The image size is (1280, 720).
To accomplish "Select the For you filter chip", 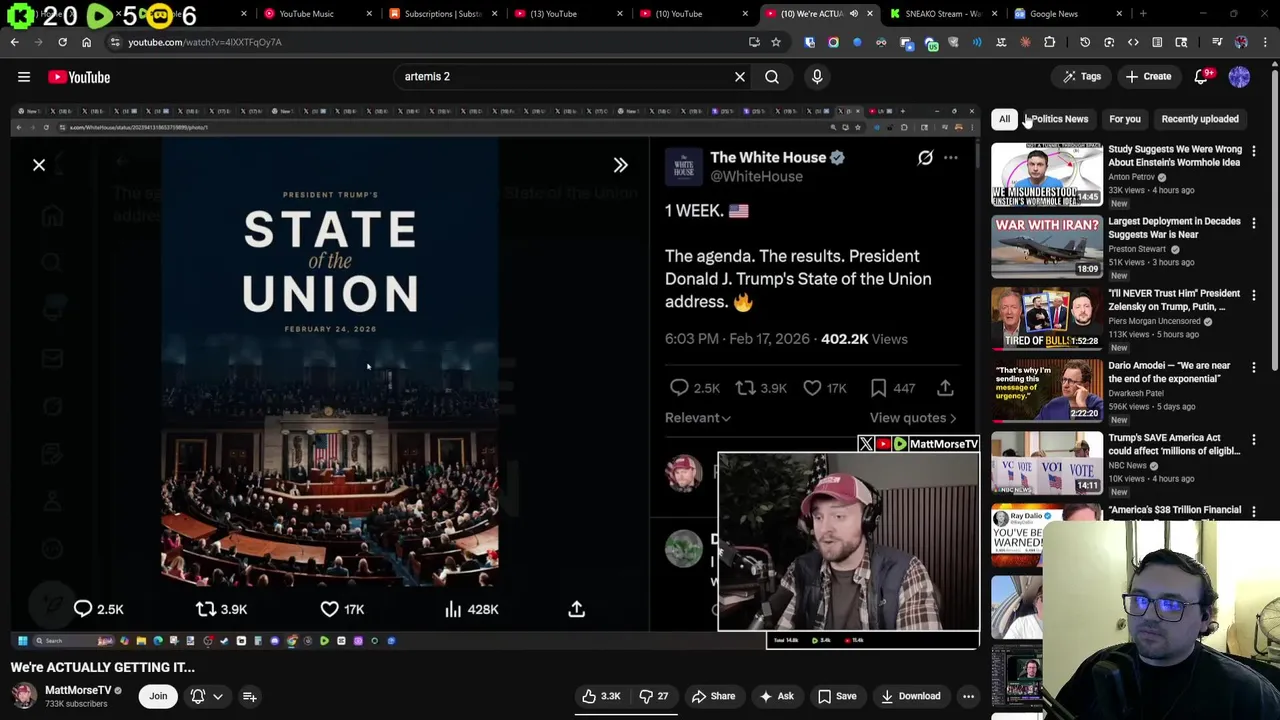I will pos(1125,119).
